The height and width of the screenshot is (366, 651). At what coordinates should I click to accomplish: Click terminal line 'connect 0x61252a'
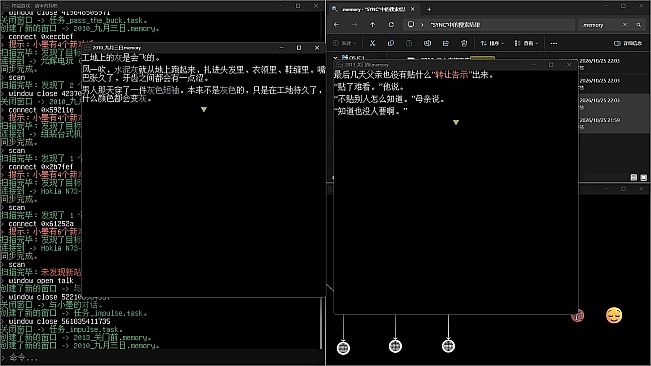[x=41, y=224]
